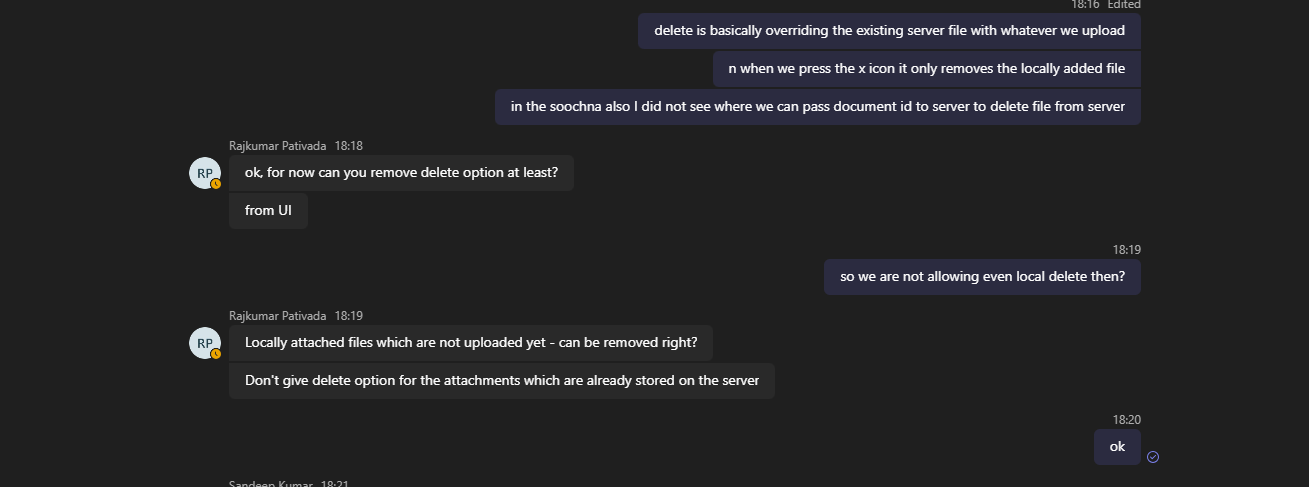Open the Rajkumar Pativada name above the 18:18 message
1309x487 pixels.
coord(278,146)
